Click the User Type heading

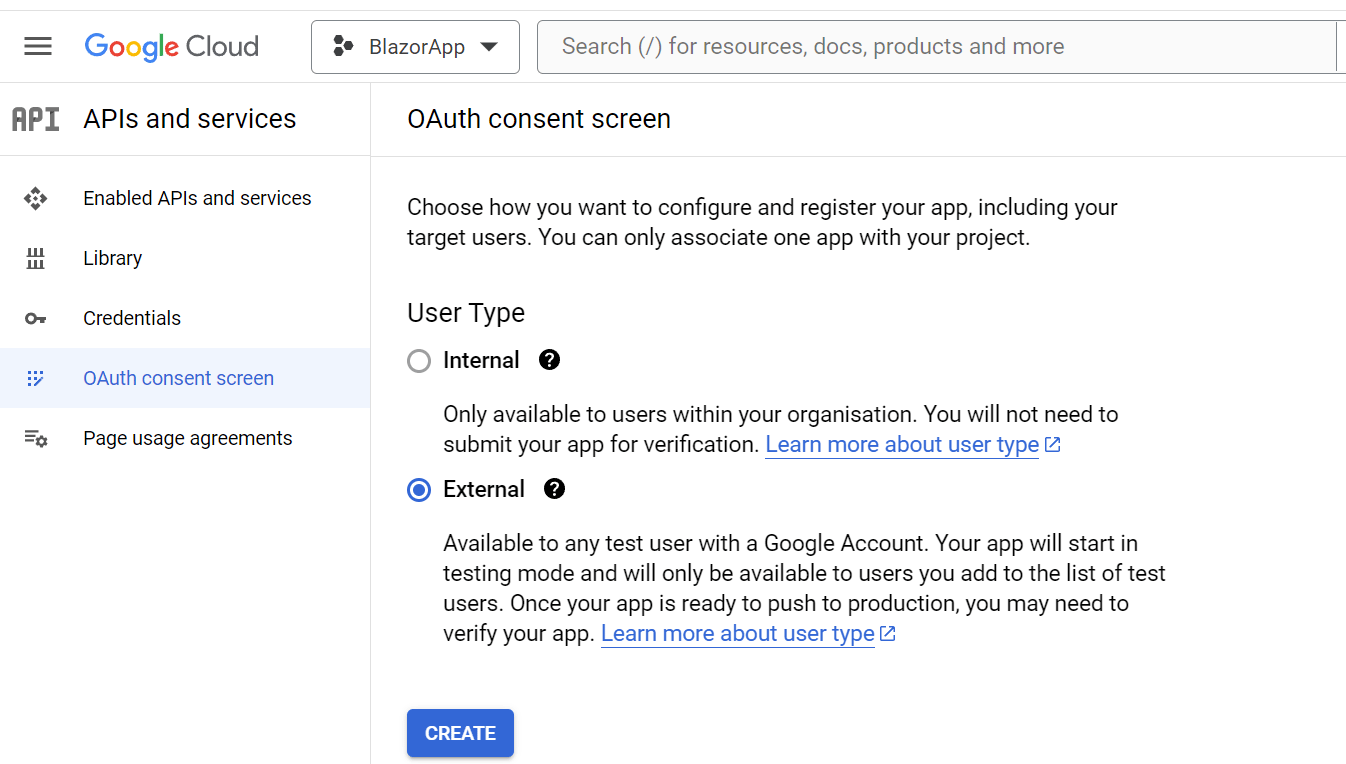click(466, 313)
